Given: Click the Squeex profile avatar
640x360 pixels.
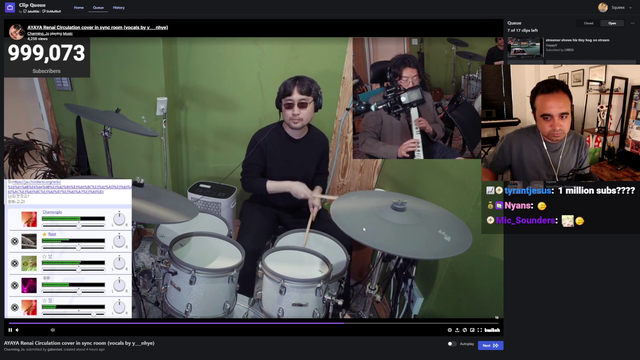Looking at the screenshot, I should [603, 7].
